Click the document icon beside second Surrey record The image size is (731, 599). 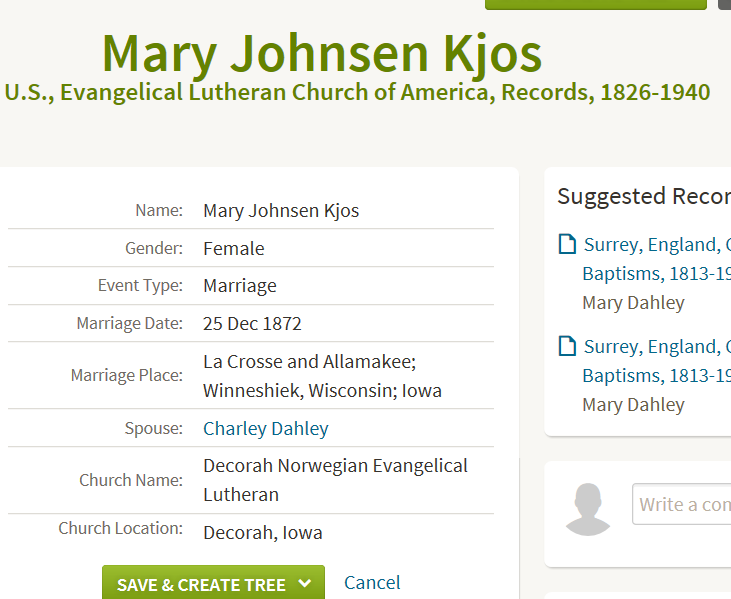click(x=567, y=346)
